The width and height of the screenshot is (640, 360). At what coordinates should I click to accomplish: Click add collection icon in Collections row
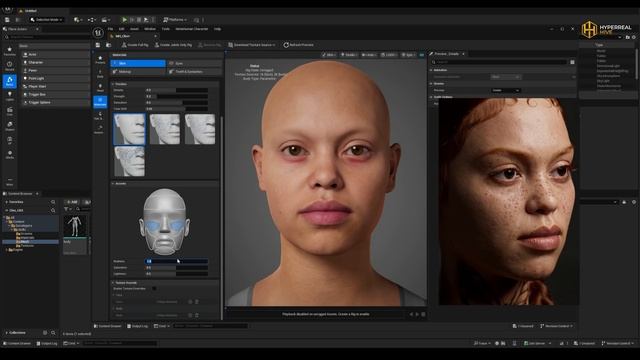pos(45,333)
